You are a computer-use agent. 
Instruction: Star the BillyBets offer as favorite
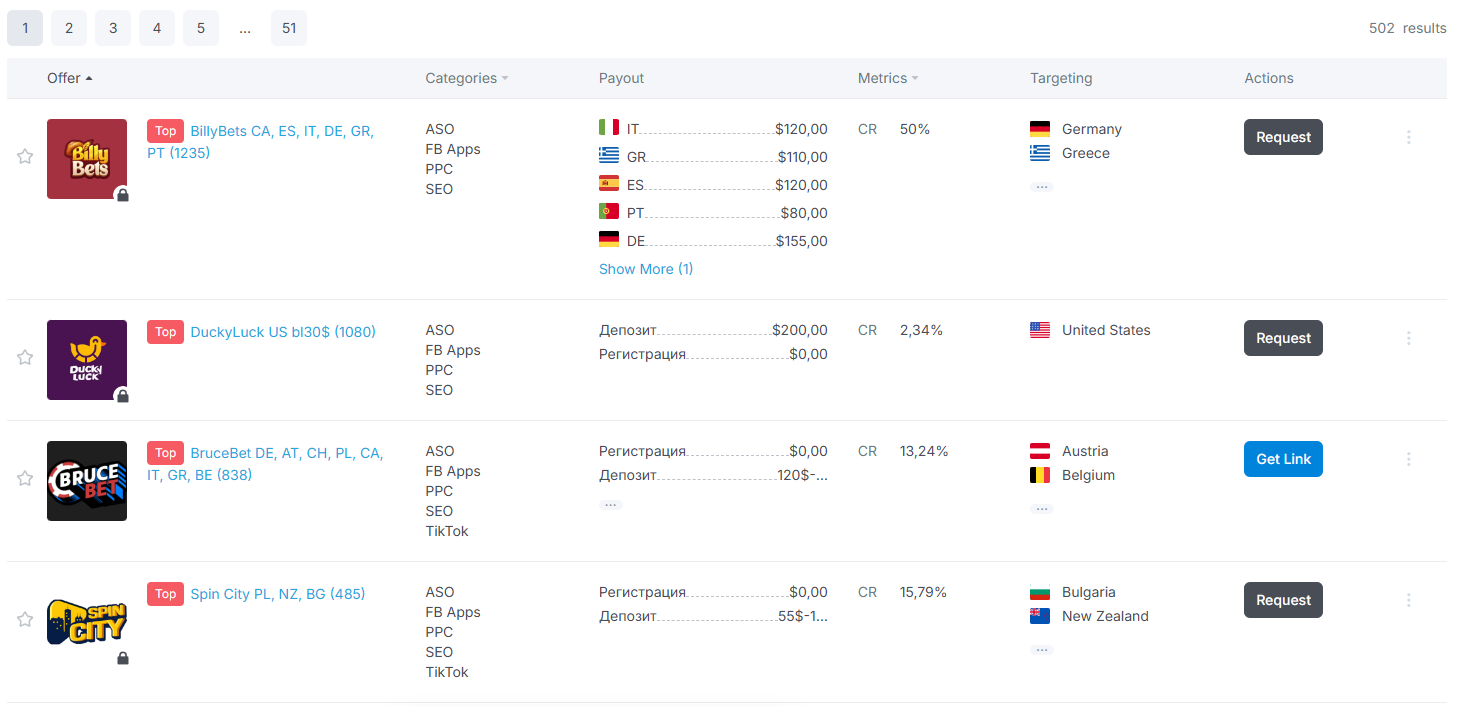25,156
